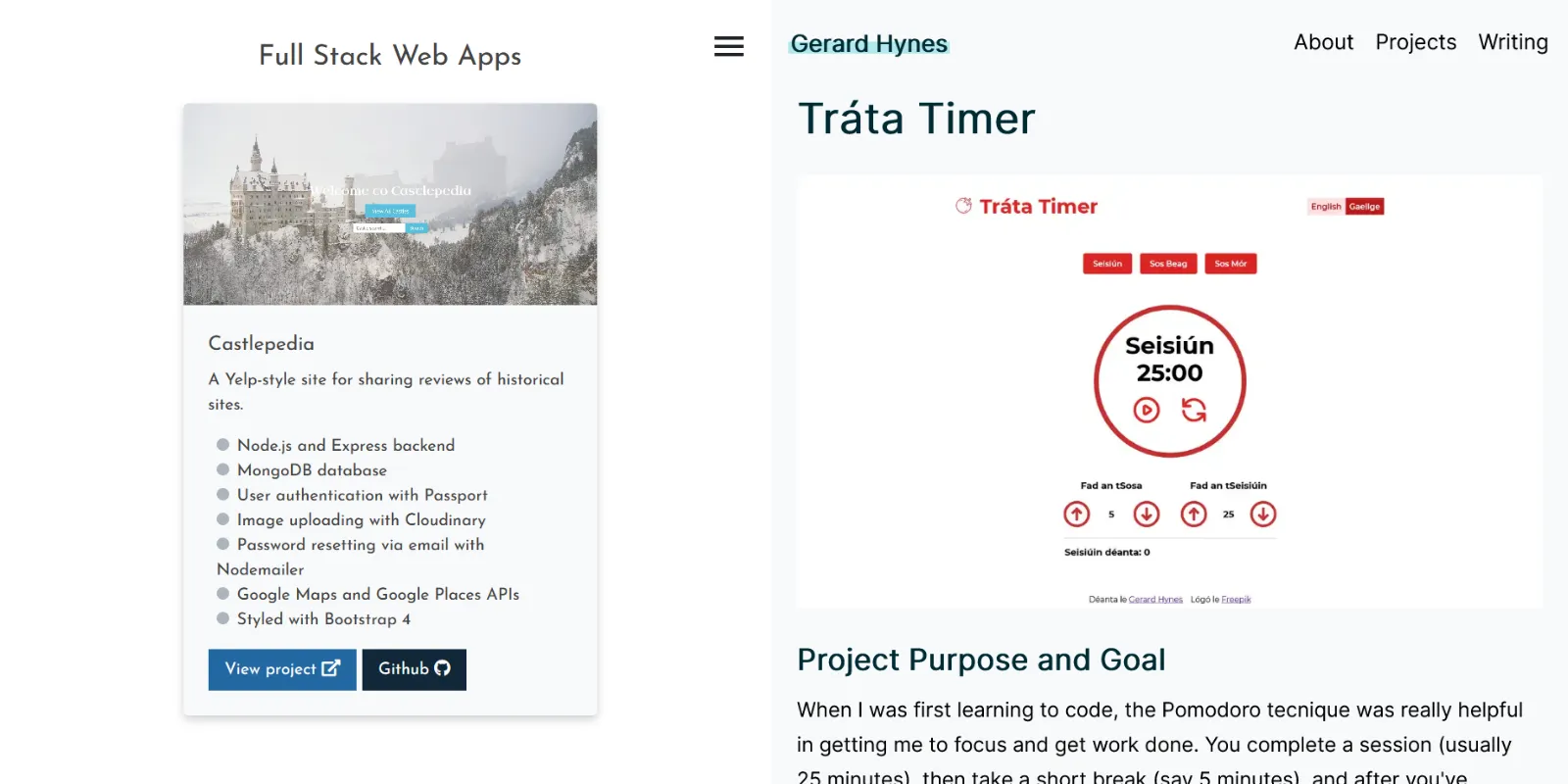This screenshot has width=1568, height=784.
Task: Switch language to English
Action: [1326, 207]
